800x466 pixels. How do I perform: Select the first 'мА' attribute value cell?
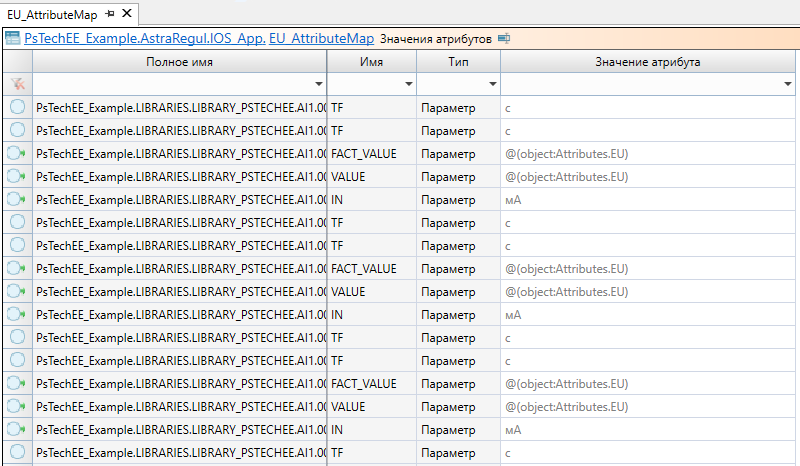click(513, 200)
